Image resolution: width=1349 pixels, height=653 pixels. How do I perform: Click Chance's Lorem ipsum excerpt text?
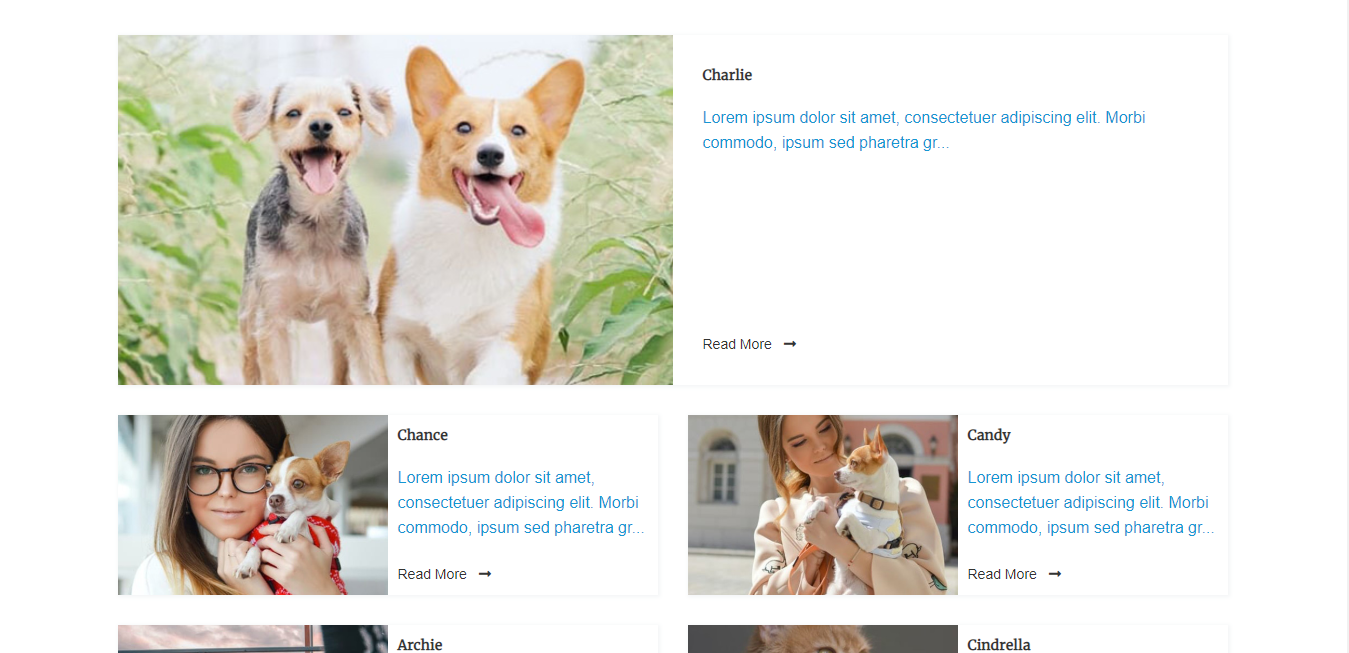coord(521,502)
